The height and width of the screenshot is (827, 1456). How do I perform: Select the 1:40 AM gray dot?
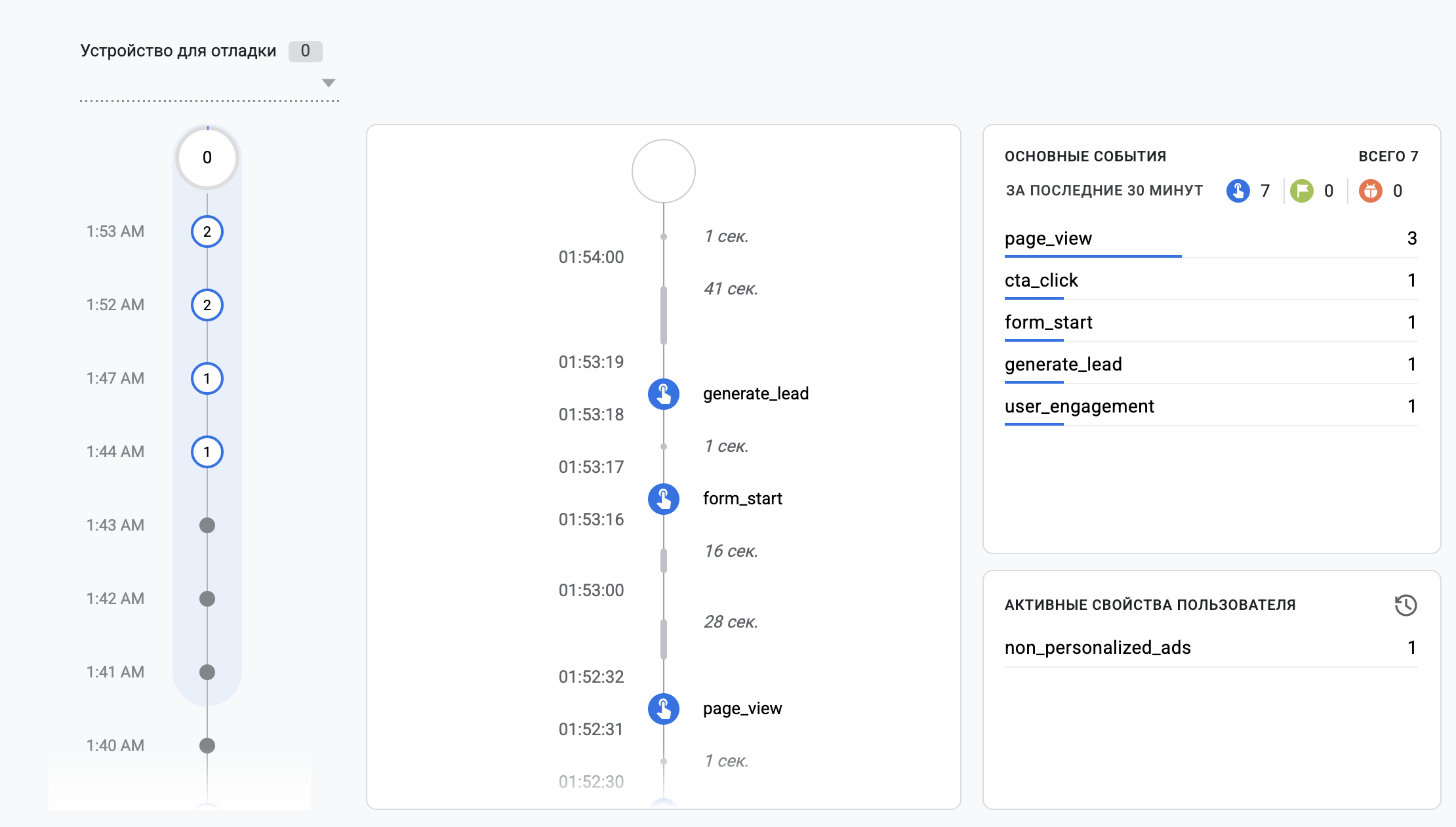(207, 746)
